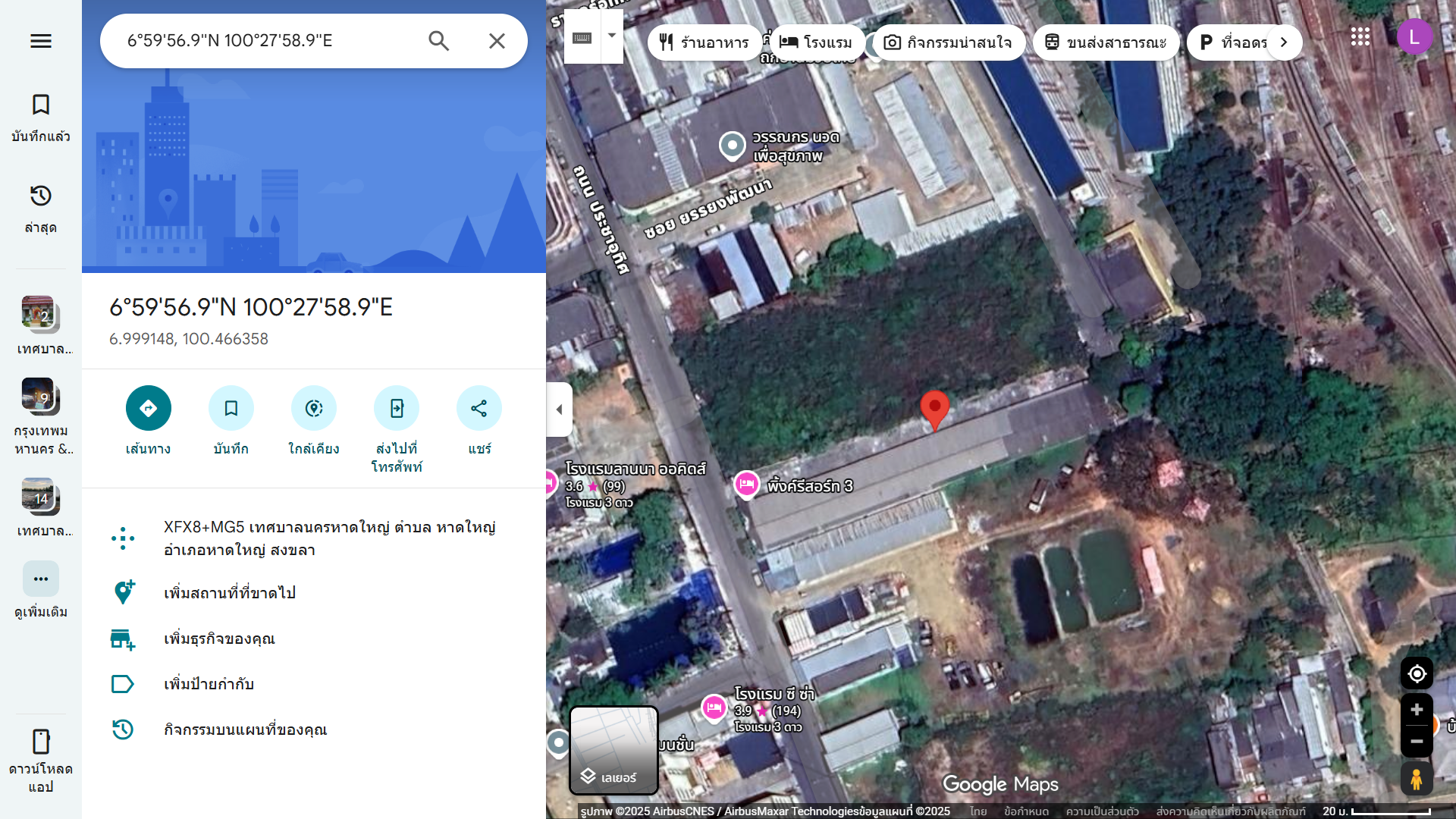Click the share (แชร์) icon
The height and width of the screenshot is (819, 1456).
pyautogui.click(x=479, y=408)
